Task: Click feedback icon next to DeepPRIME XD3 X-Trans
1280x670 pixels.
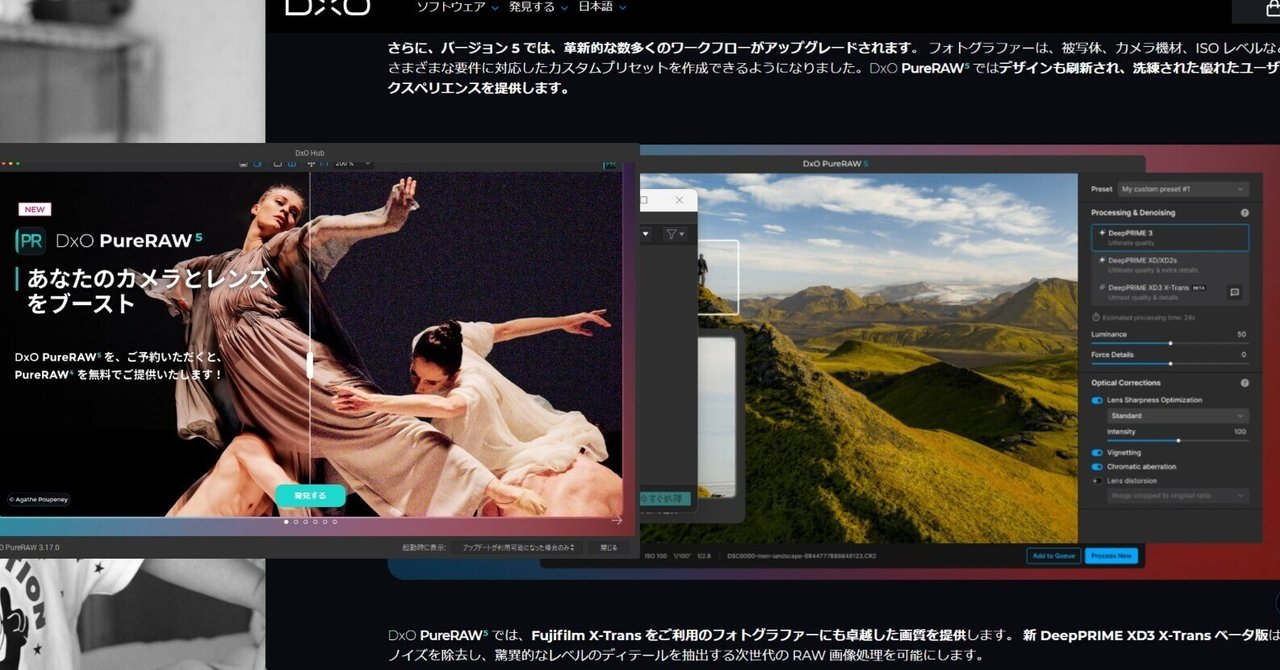Action: (x=1233, y=292)
